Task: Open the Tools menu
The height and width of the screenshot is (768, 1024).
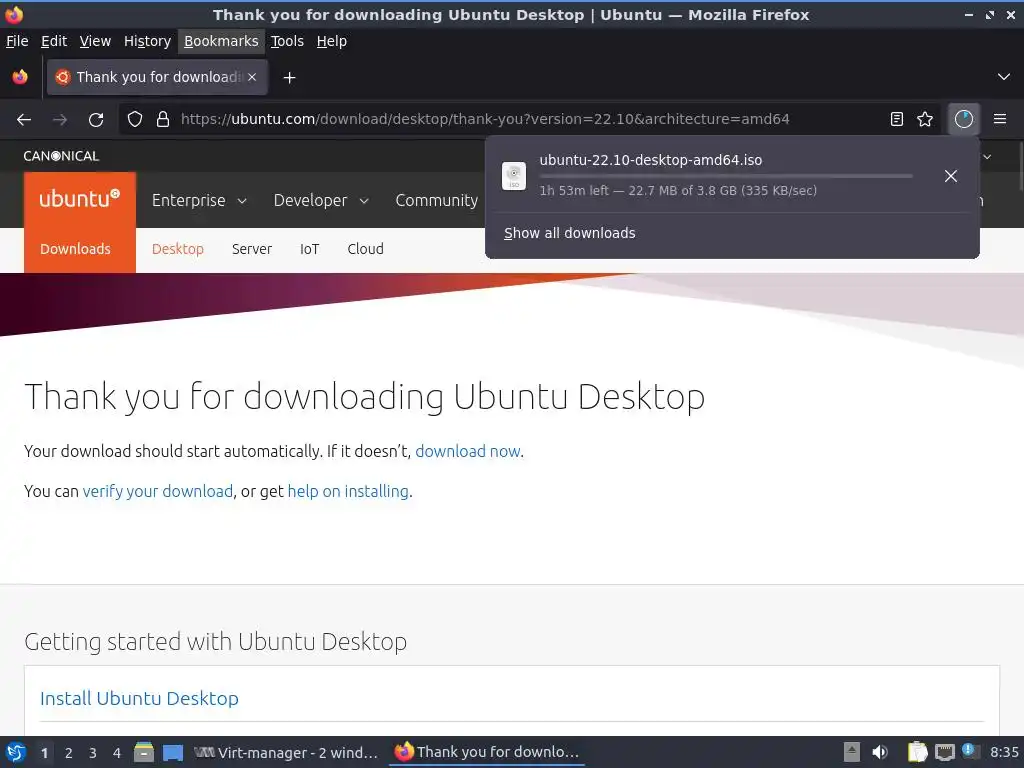Action: [287, 41]
